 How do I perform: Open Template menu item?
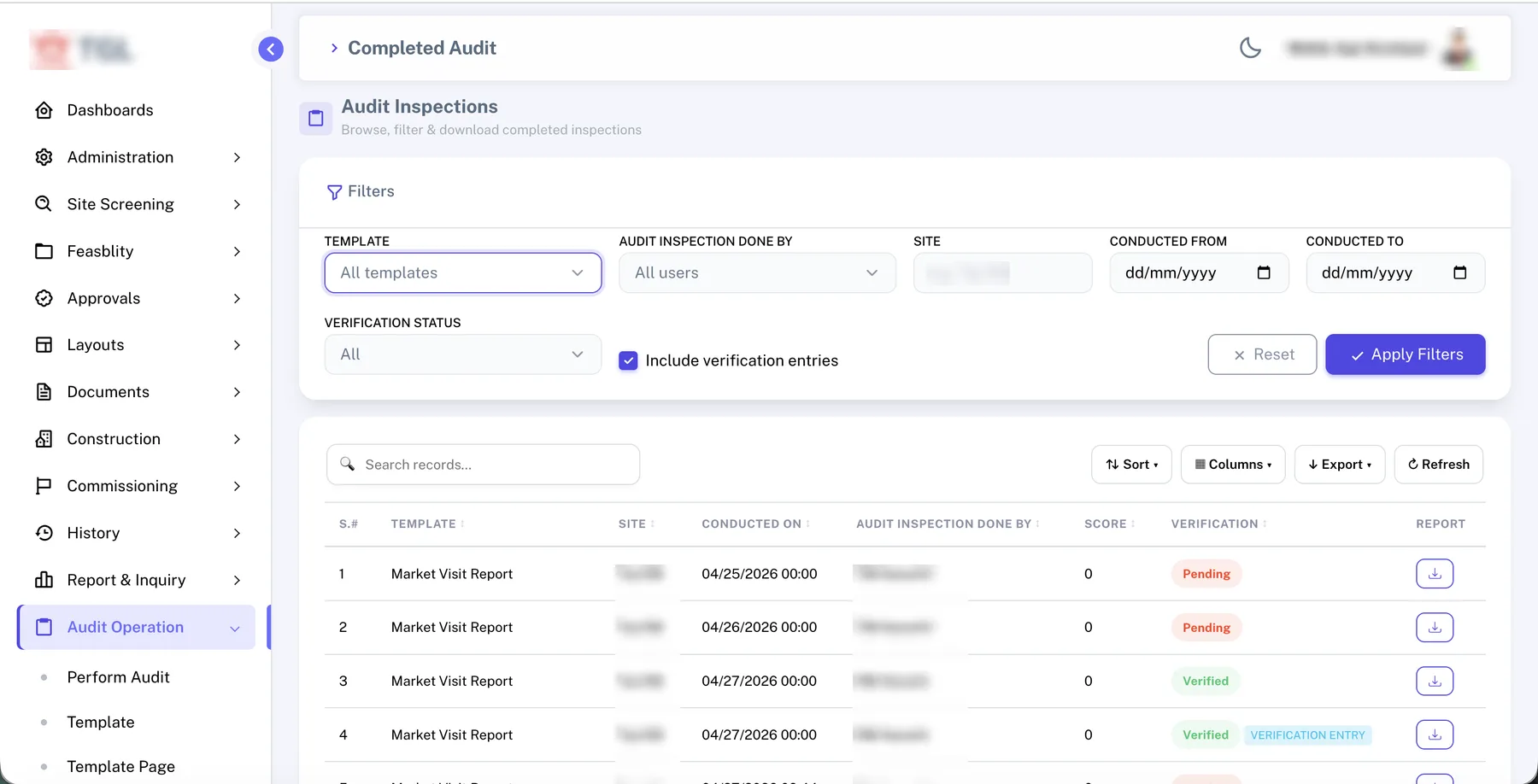[101, 723]
